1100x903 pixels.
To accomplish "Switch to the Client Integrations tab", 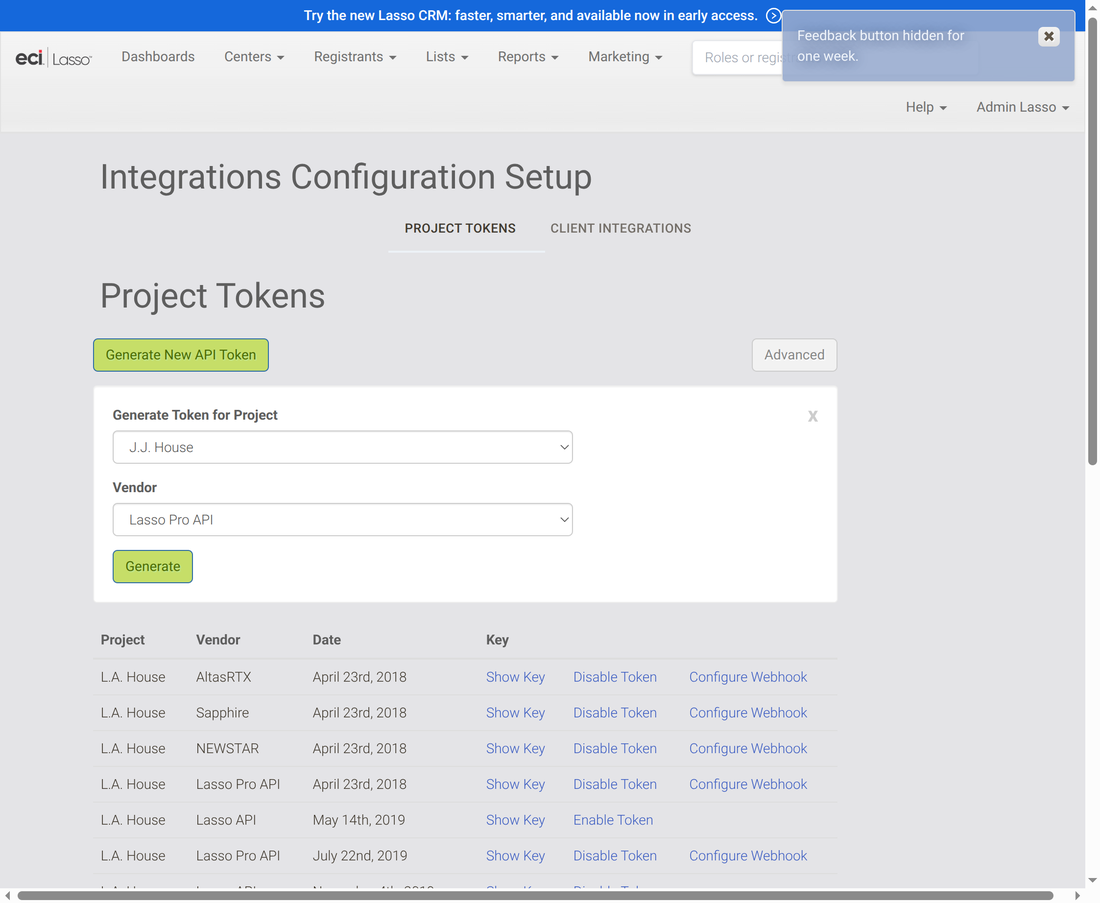I will click(621, 228).
